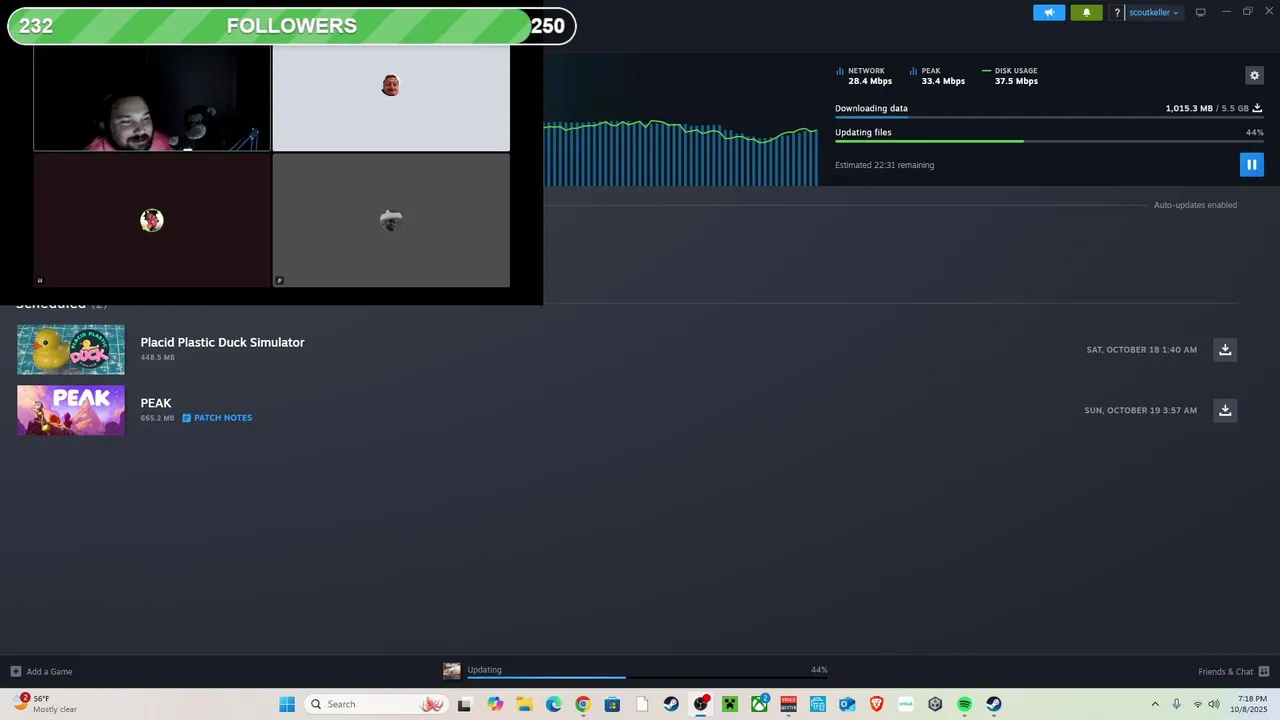Expand the scoutkeller account dropdown

click(1154, 13)
